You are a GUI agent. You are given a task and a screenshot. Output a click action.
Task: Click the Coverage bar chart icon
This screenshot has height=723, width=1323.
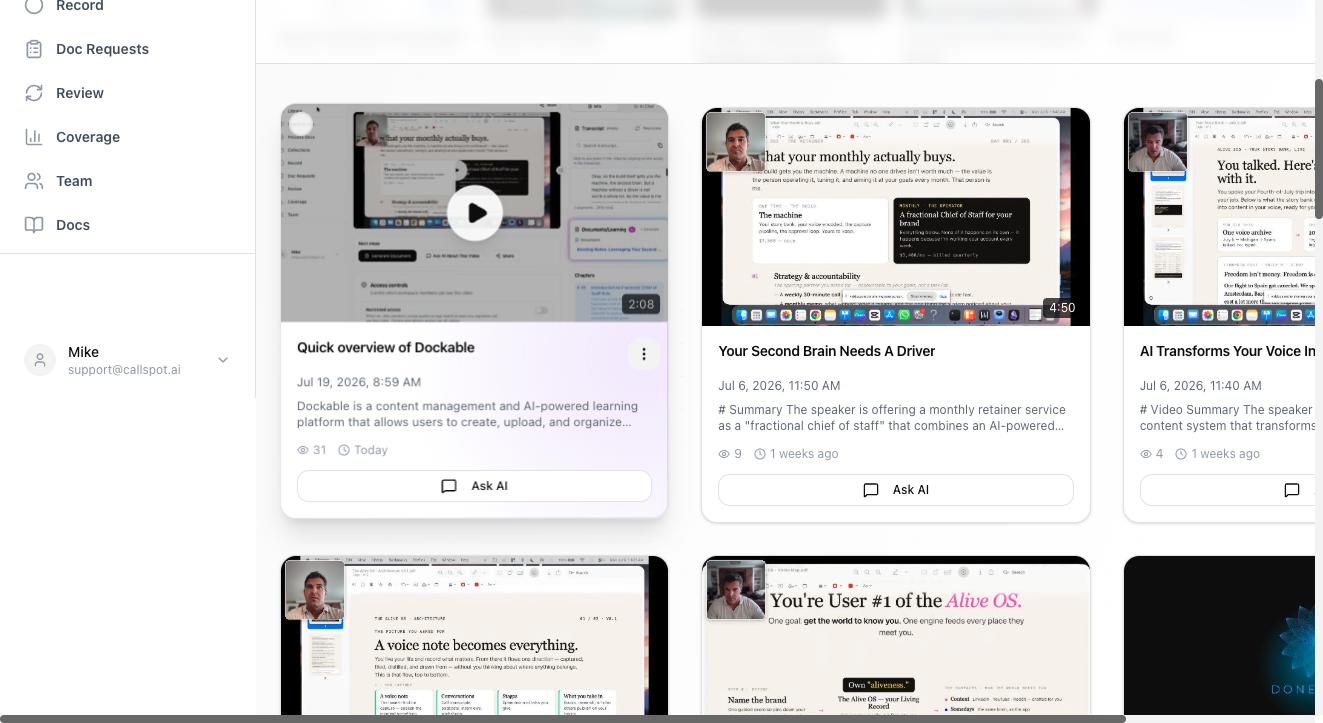point(34,137)
